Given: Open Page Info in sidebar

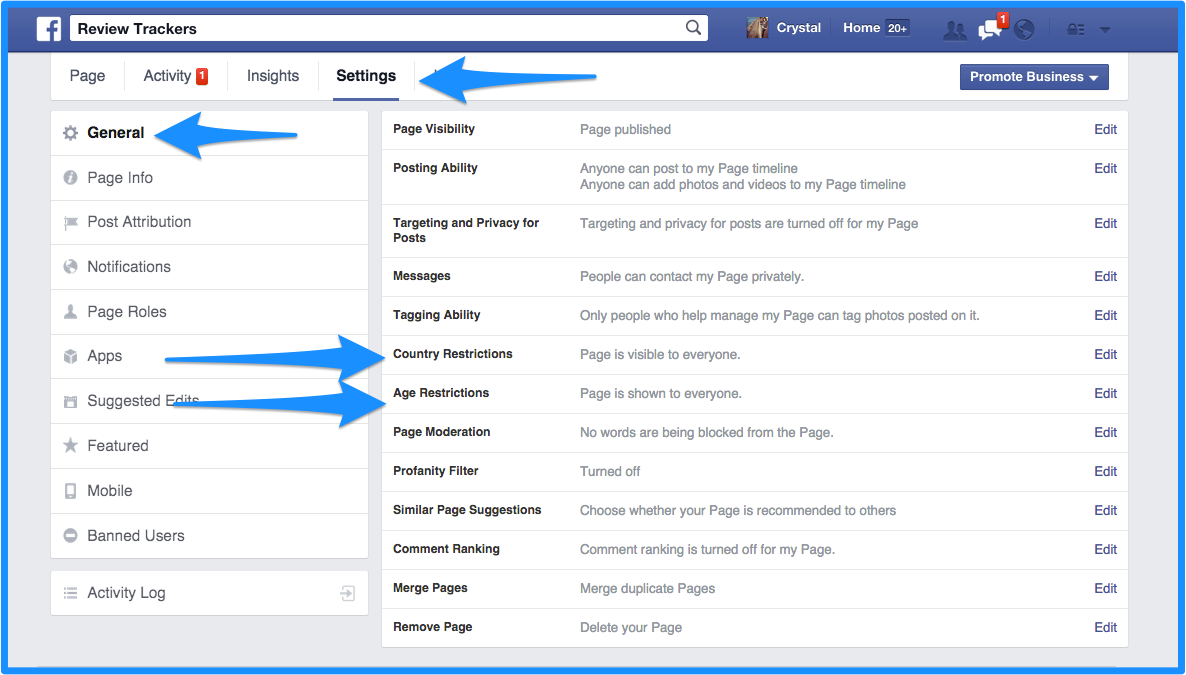Looking at the screenshot, I should coord(210,178).
